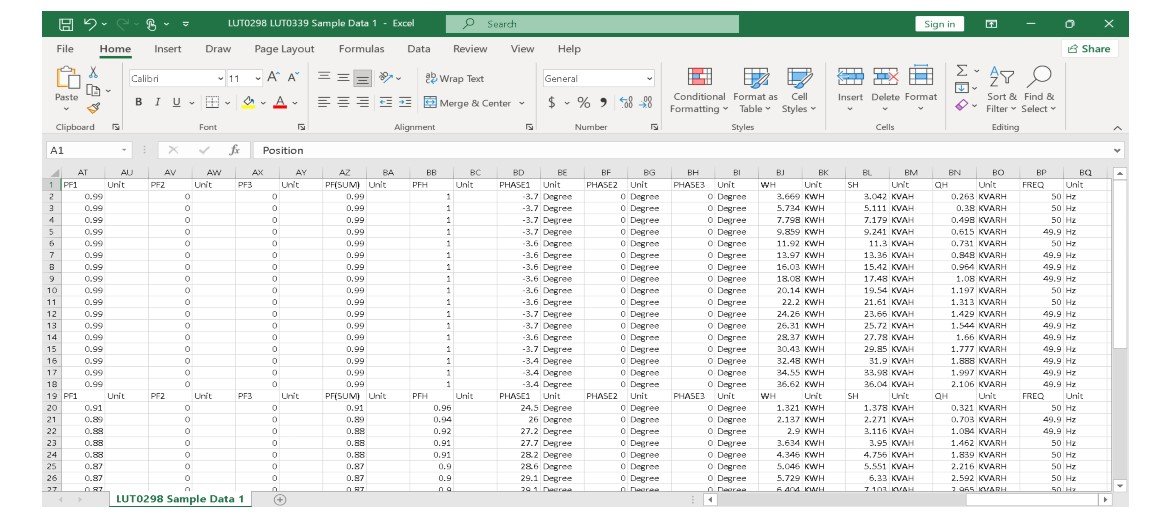The height and width of the screenshot is (525, 1157).
Task: Expand the Calibri font name dropdown
Action: 220,78
